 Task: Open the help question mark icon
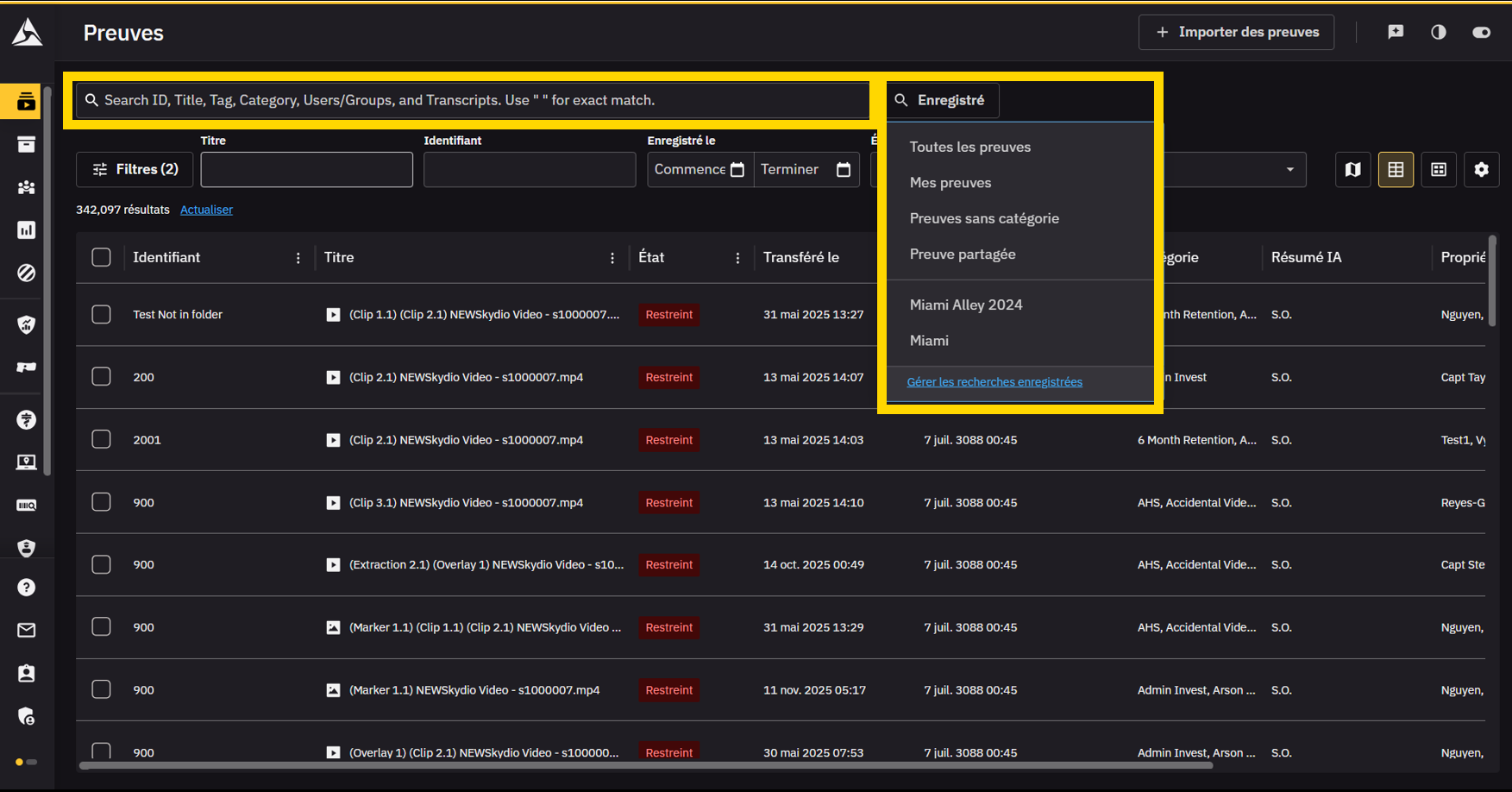(x=27, y=588)
